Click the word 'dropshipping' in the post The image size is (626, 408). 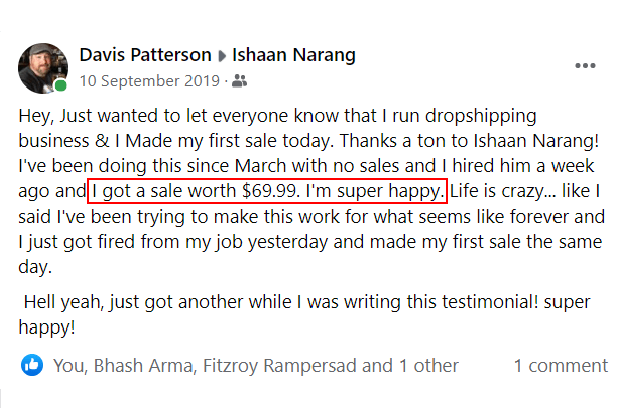click(480, 117)
